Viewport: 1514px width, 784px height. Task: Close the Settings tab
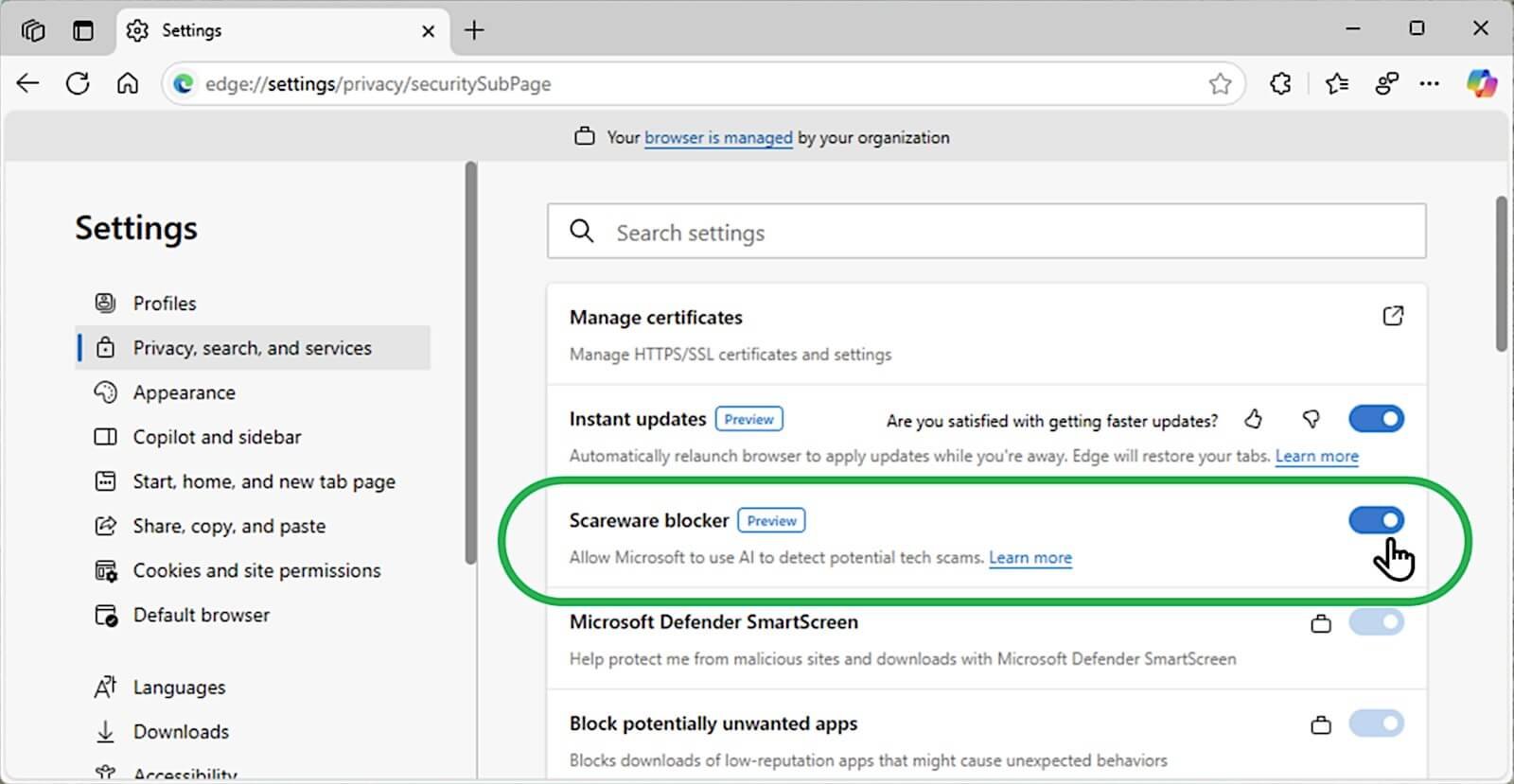(428, 31)
